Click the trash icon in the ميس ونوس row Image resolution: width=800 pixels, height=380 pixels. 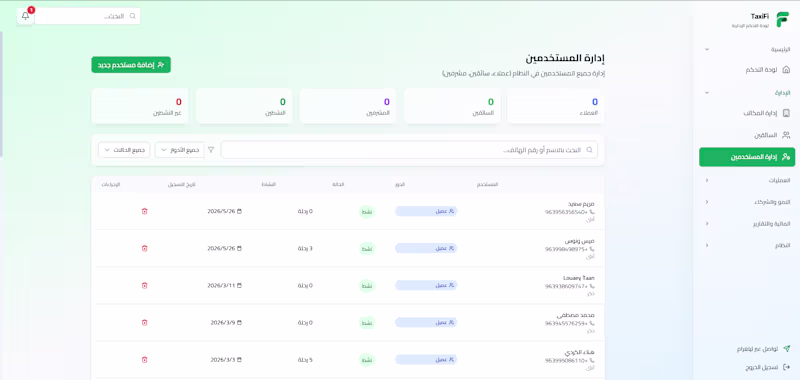[x=144, y=248]
